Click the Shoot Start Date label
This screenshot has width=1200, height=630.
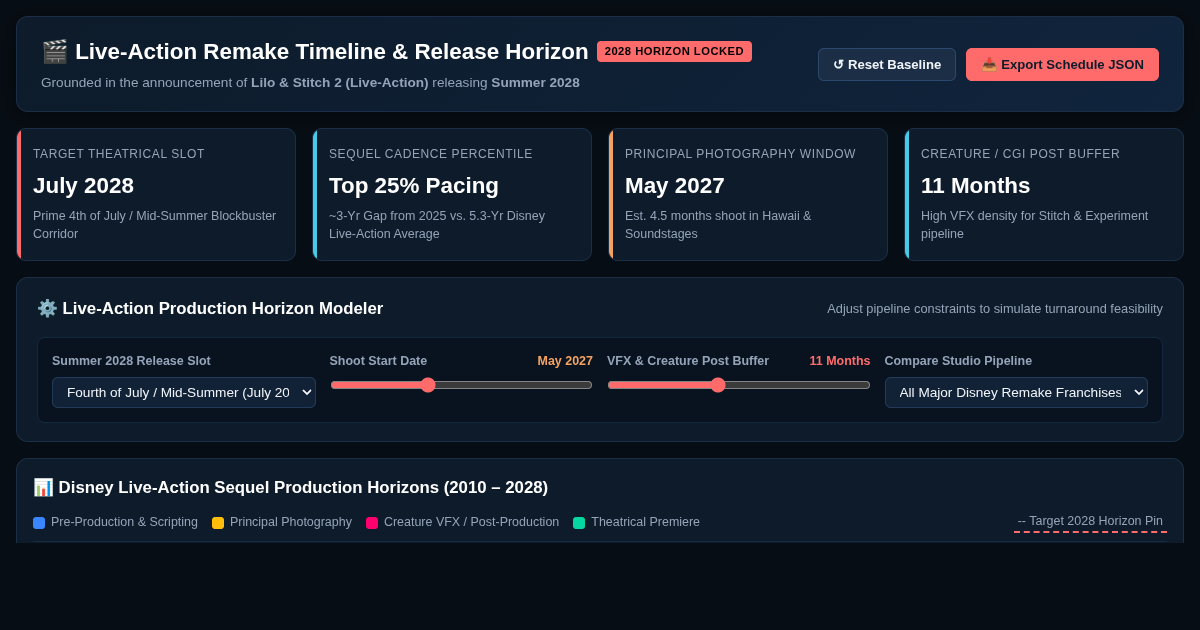(378, 361)
